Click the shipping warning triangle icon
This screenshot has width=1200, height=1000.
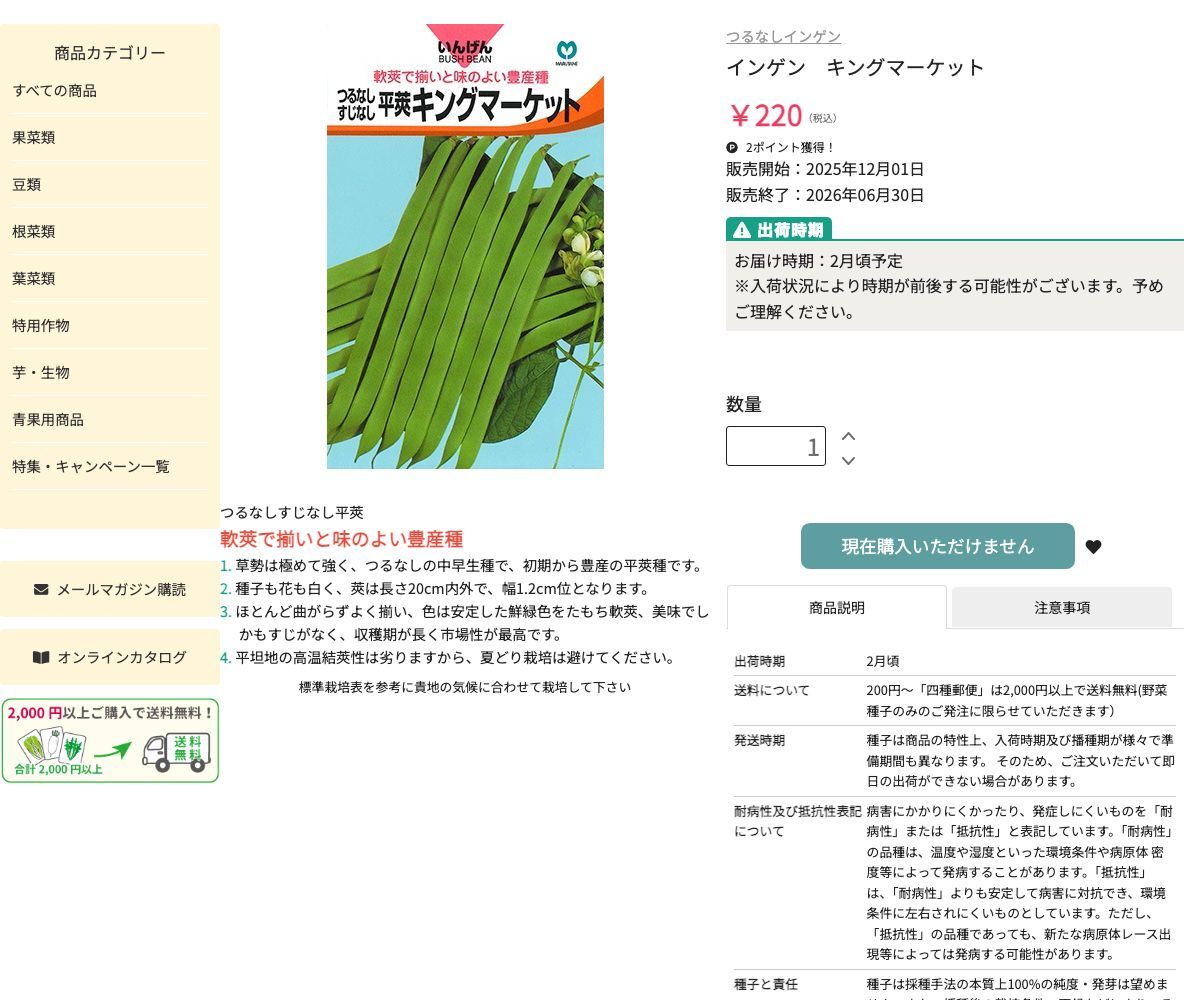[x=741, y=230]
